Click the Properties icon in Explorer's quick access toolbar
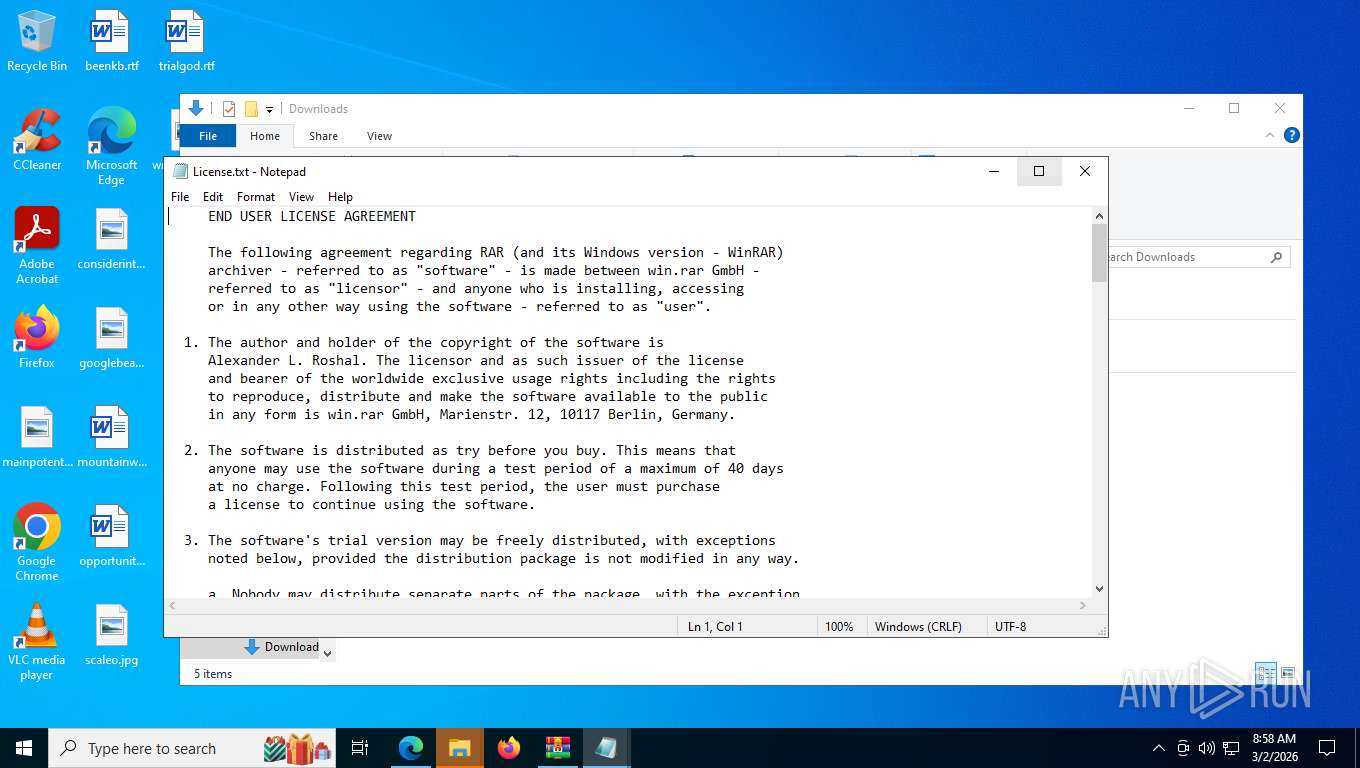 [229, 109]
